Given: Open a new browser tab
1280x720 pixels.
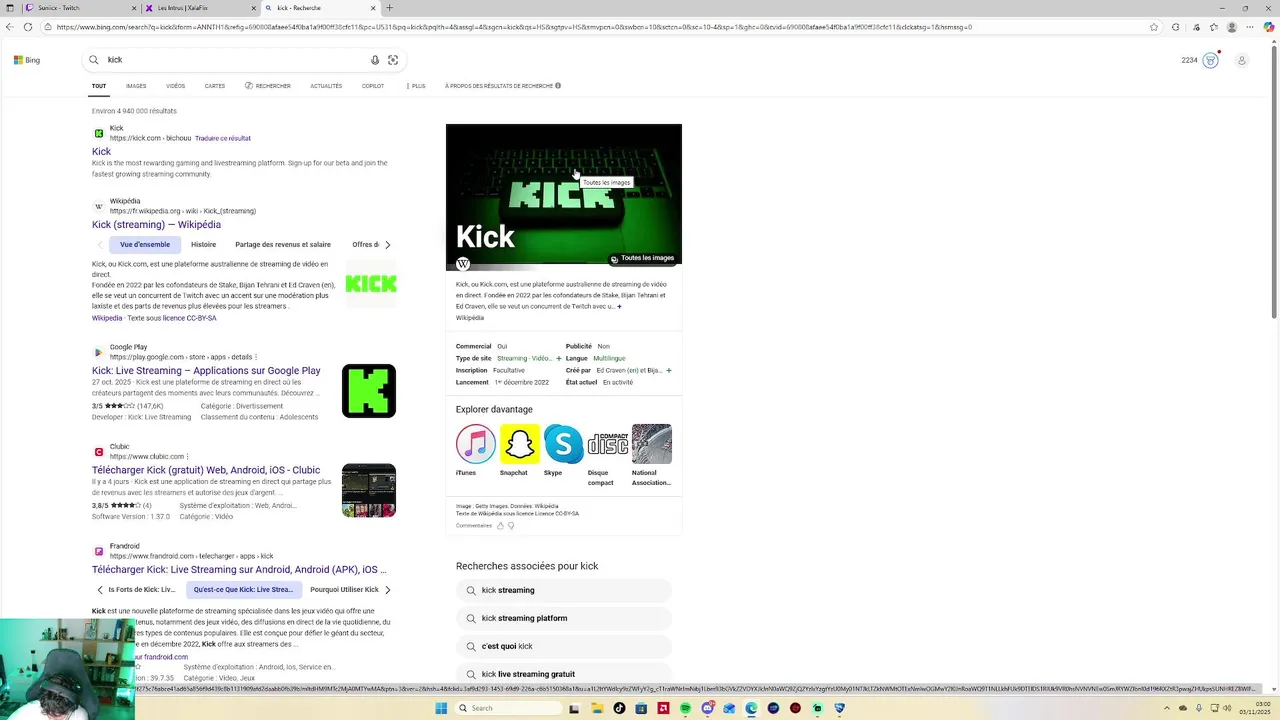Looking at the screenshot, I should click(389, 8).
